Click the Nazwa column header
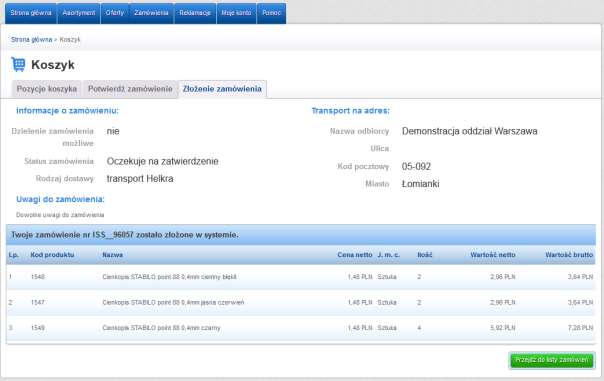Image resolution: width=604 pixels, height=381 pixels. [x=112, y=255]
